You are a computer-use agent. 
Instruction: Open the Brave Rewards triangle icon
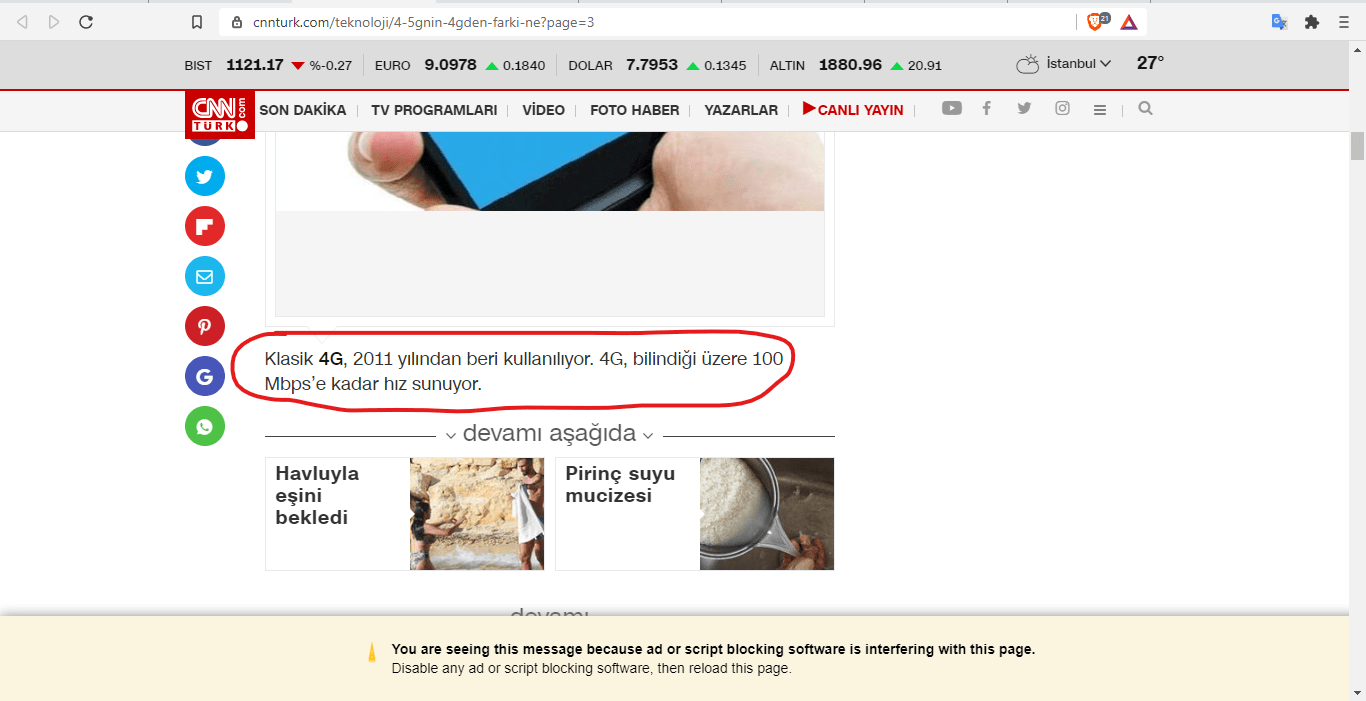click(1129, 22)
